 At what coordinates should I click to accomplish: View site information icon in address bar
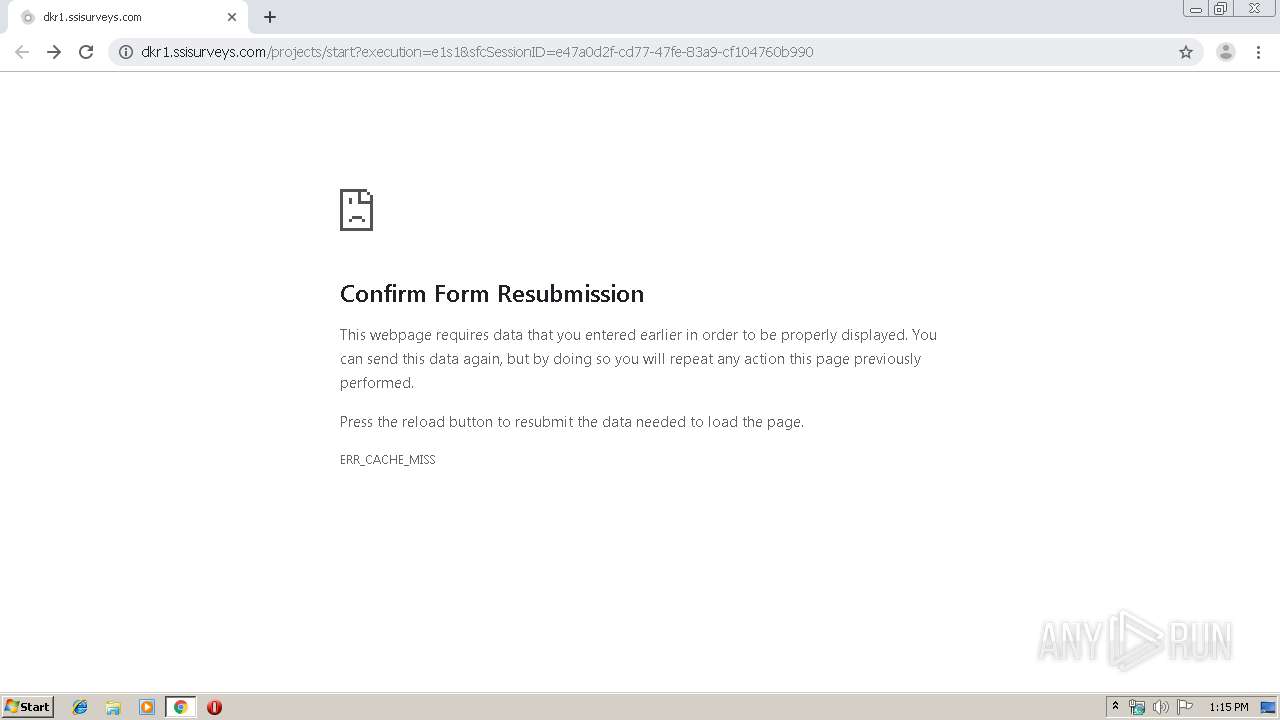pyautogui.click(x=126, y=52)
